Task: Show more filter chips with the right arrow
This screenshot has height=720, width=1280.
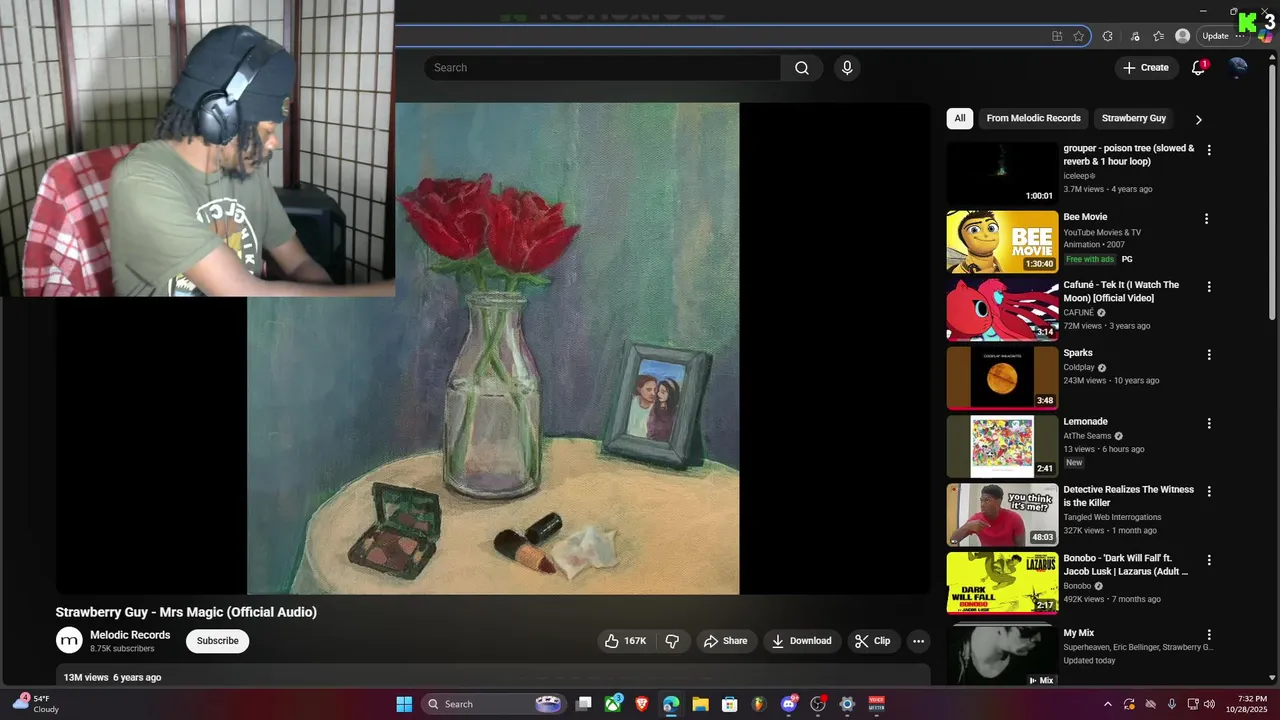Action: tap(1198, 119)
